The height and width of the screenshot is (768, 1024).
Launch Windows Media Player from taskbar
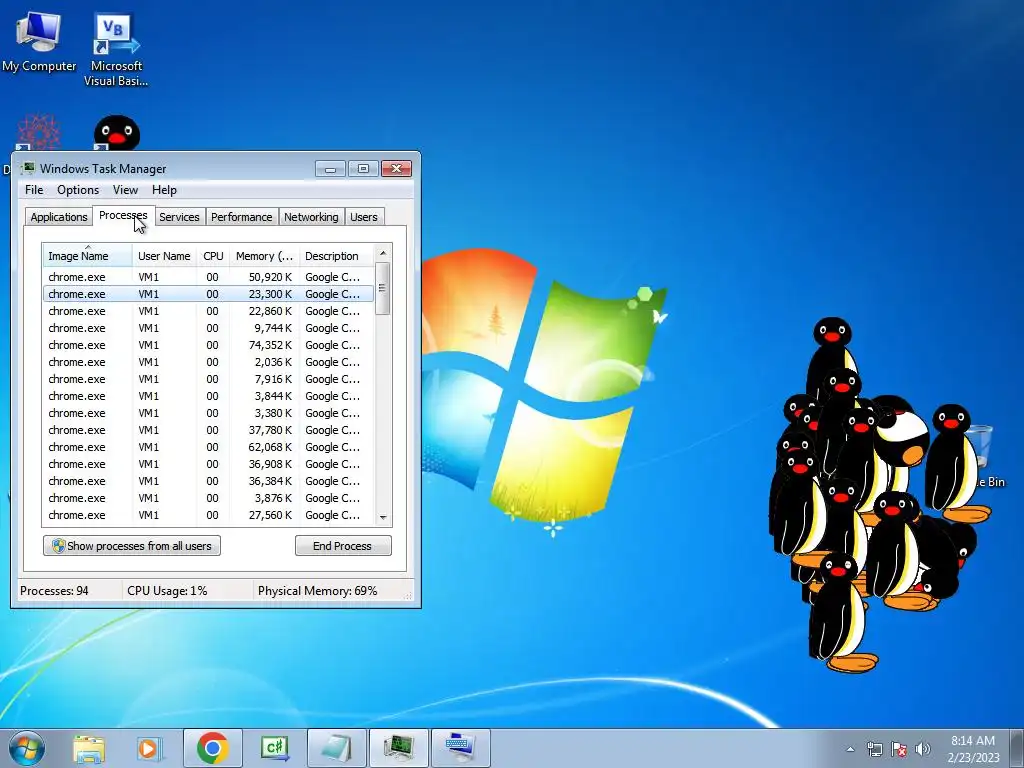[x=149, y=748]
